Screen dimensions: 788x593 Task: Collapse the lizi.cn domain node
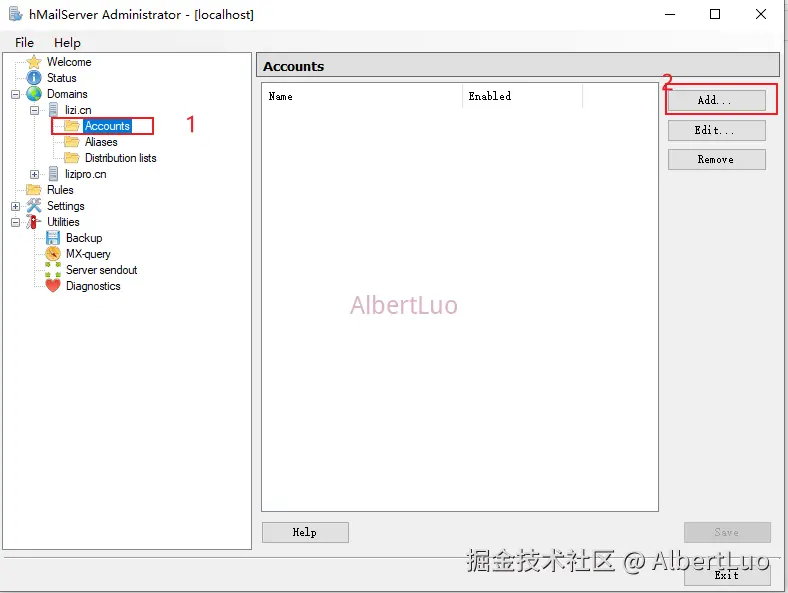34,110
